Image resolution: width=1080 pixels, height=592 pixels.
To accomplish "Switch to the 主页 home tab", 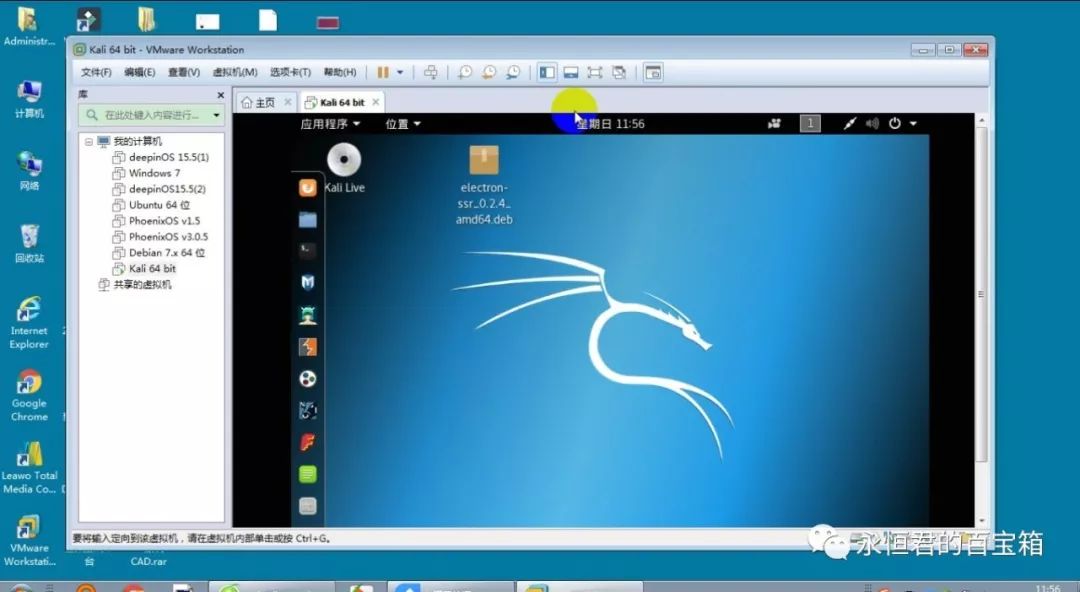I will coord(259,102).
